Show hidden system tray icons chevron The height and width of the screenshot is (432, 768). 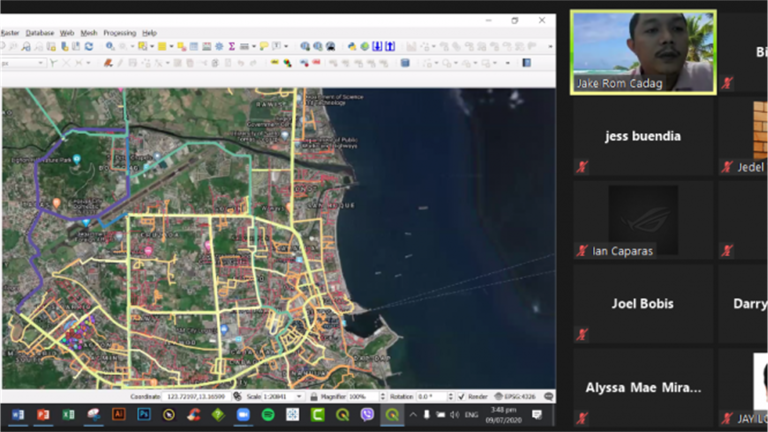pos(413,415)
